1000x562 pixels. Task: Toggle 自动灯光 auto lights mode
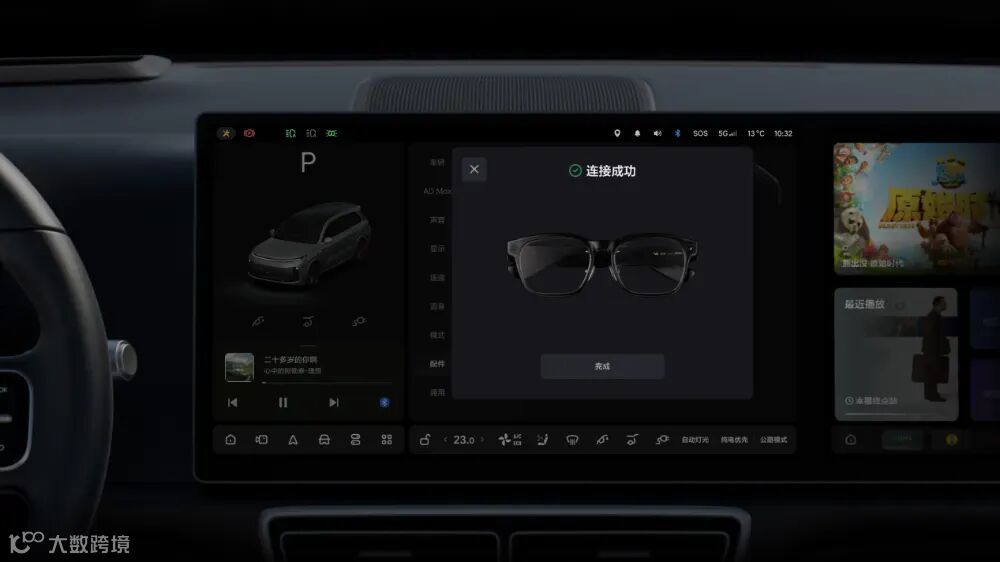[x=695, y=440]
